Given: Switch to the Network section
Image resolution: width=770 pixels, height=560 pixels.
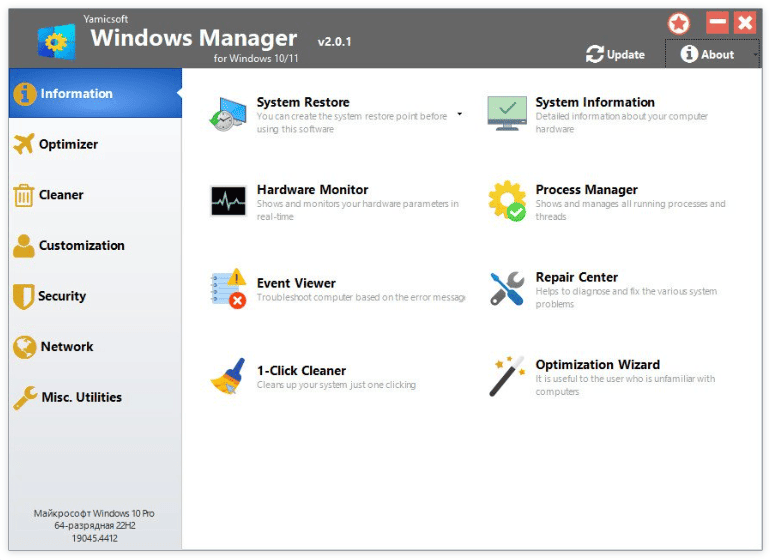Looking at the screenshot, I should click(x=95, y=347).
